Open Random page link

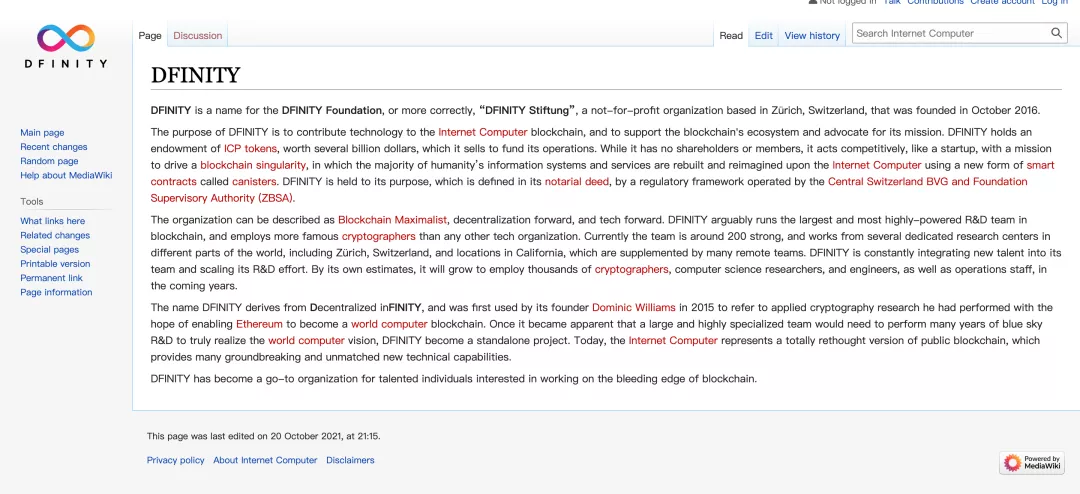pos(49,161)
